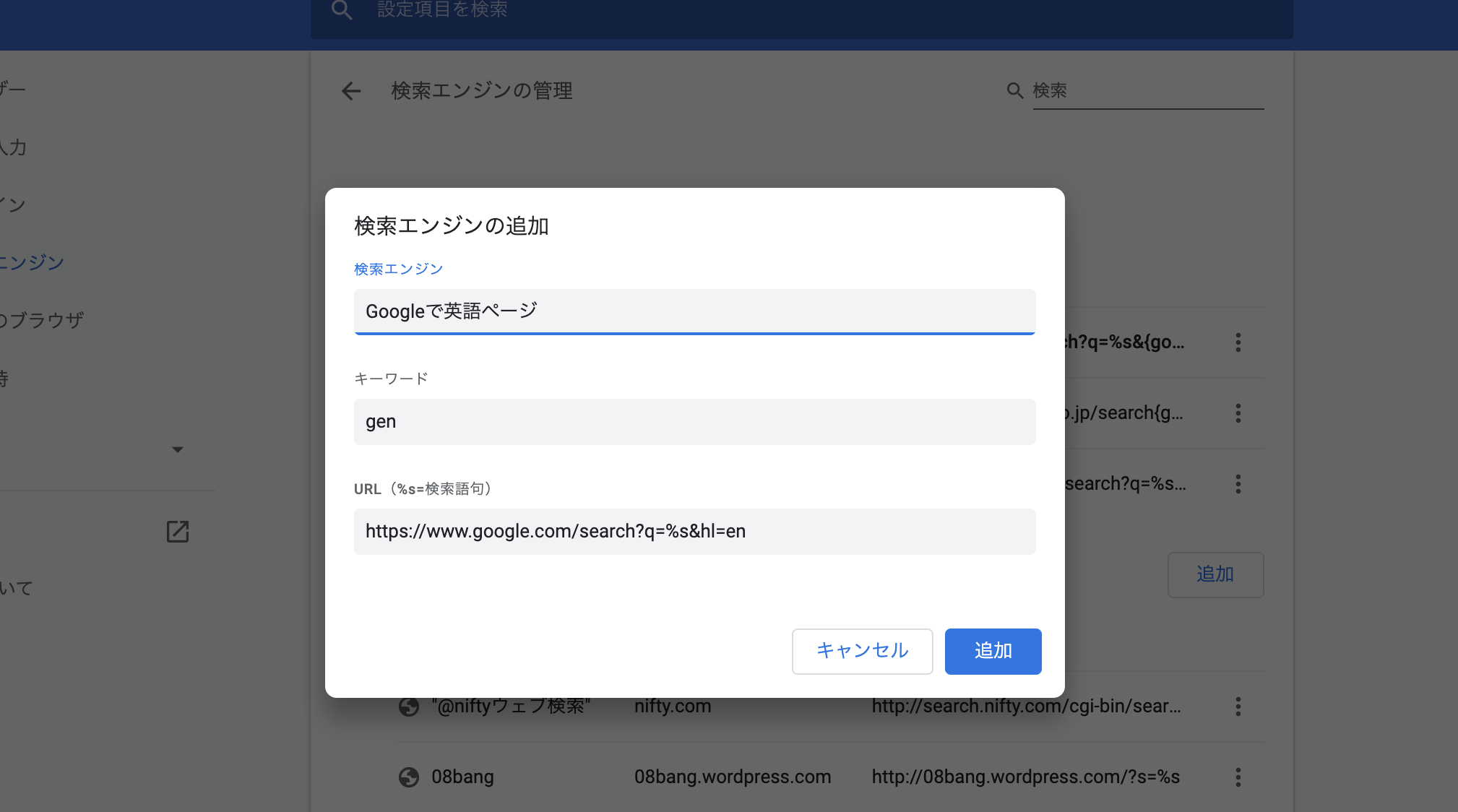Open three-dot menu beside h?q=%s&{go... row

pyautogui.click(x=1238, y=342)
